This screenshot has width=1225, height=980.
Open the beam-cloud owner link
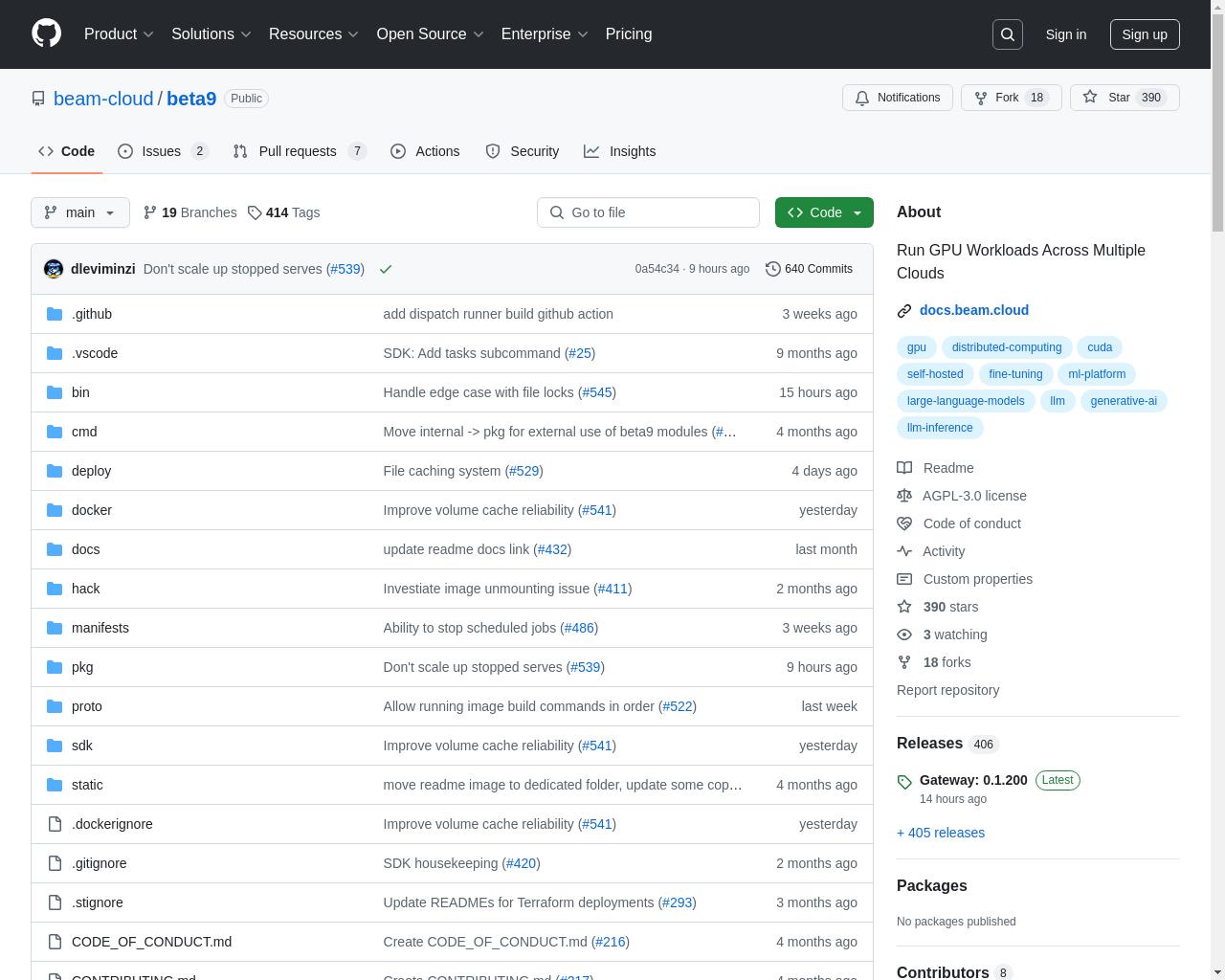point(103,99)
